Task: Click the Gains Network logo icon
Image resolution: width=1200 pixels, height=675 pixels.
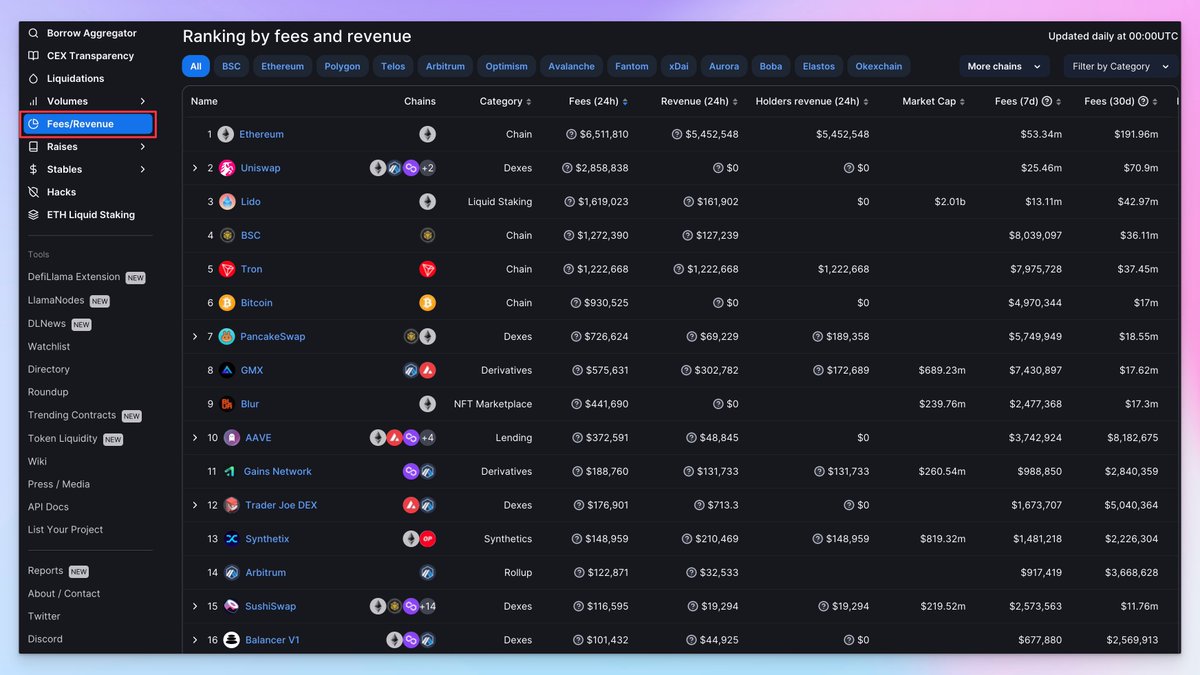Action: [x=230, y=471]
